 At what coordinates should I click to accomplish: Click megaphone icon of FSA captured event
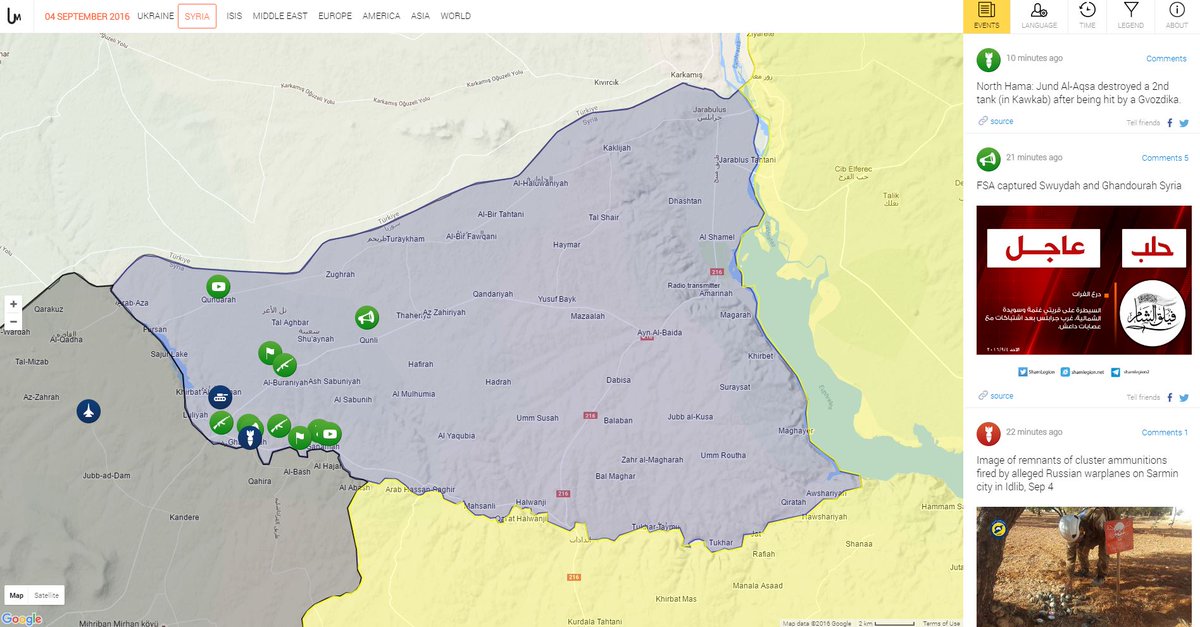pos(988,158)
